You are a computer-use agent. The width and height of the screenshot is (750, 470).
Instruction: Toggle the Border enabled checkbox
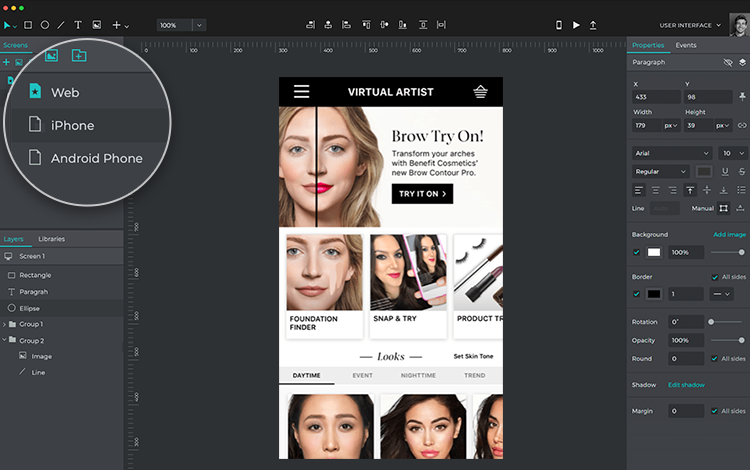[636, 294]
